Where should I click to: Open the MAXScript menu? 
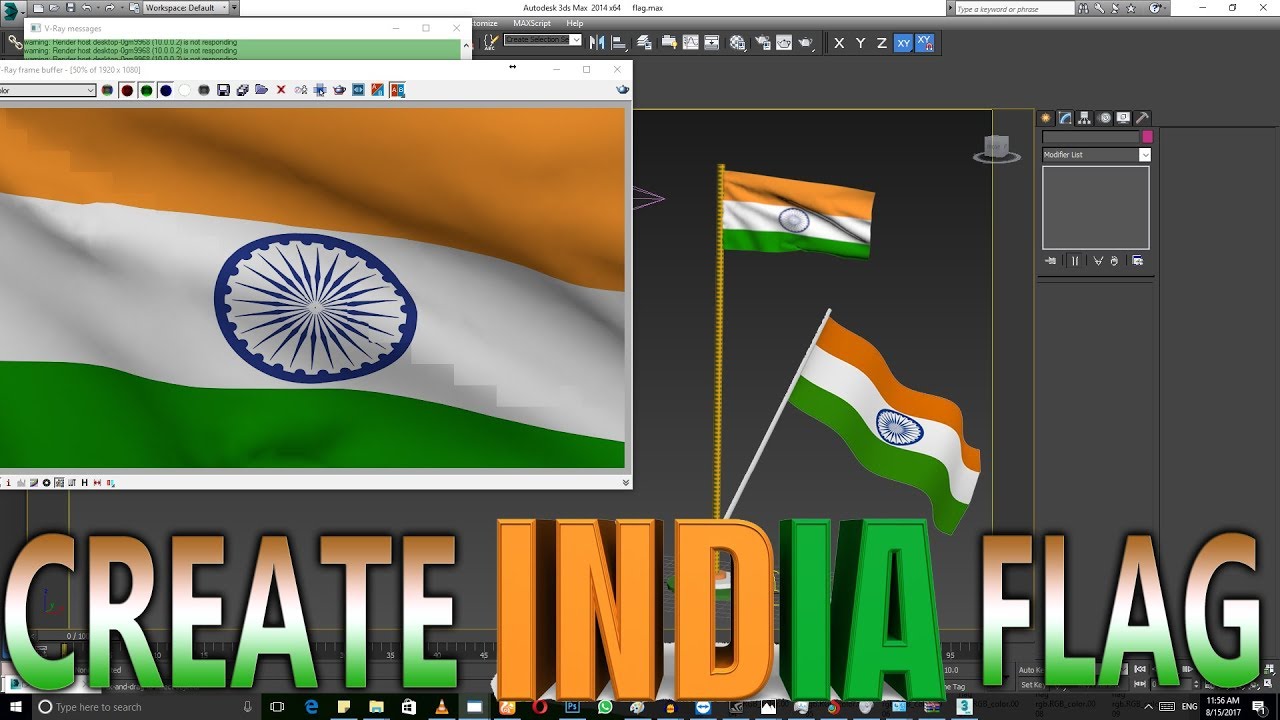pos(532,23)
